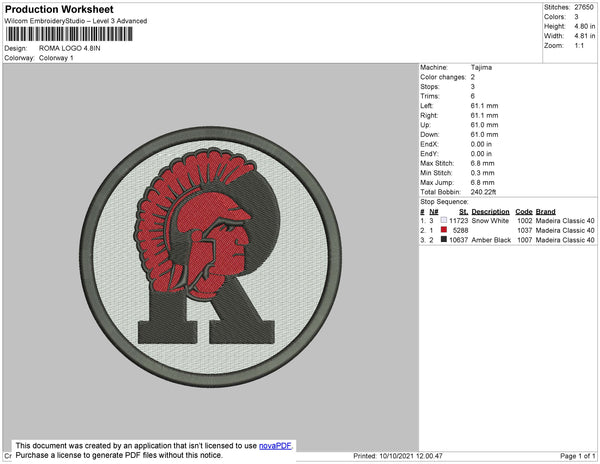Click the Printed date 10/10/2021

[398, 456]
